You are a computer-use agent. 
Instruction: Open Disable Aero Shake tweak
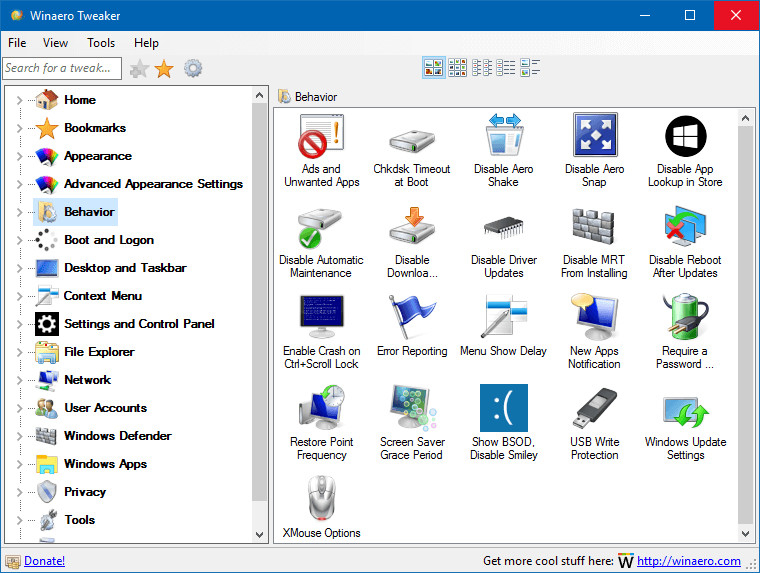click(x=503, y=150)
